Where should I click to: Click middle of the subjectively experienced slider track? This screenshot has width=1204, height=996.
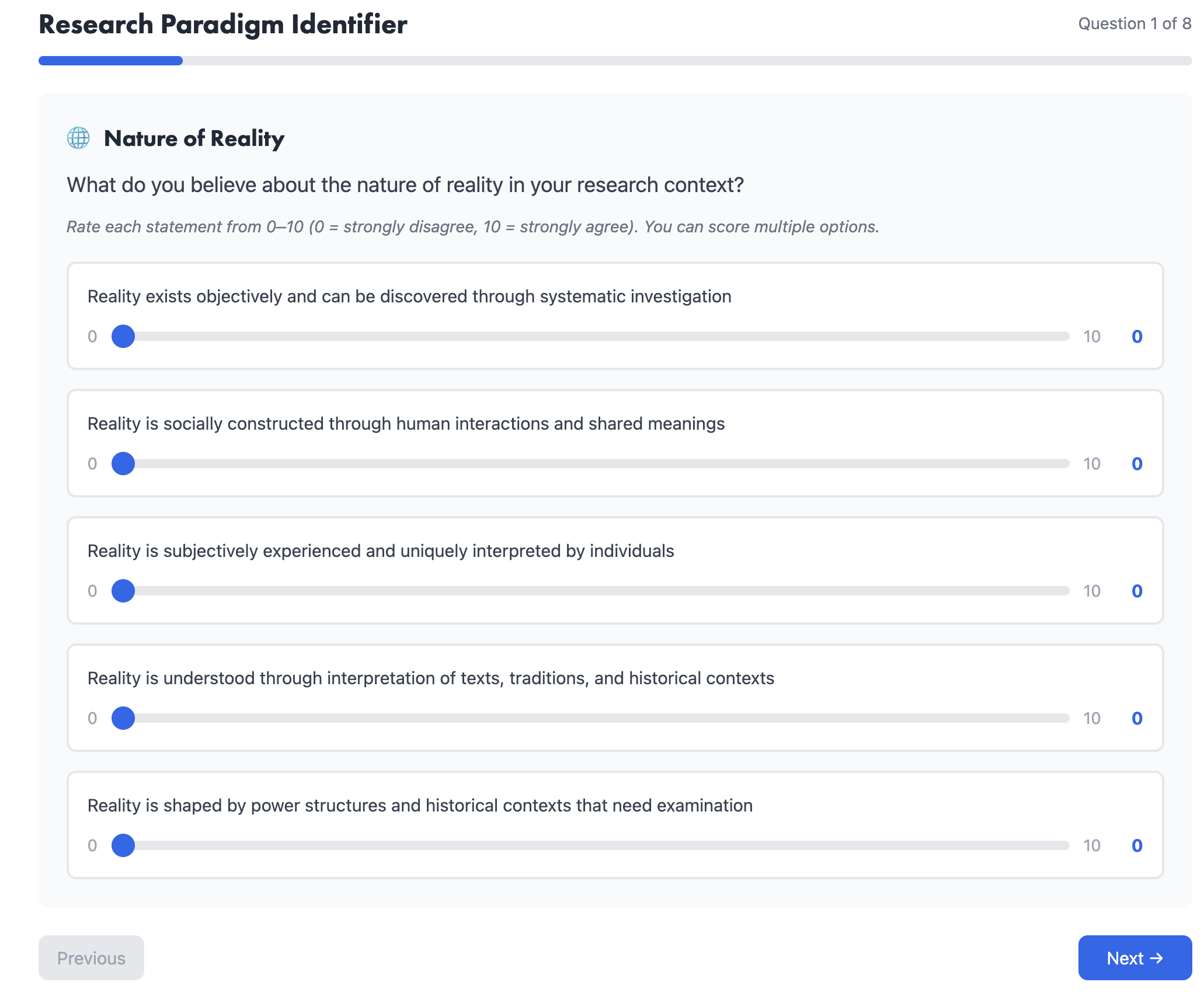point(590,591)
